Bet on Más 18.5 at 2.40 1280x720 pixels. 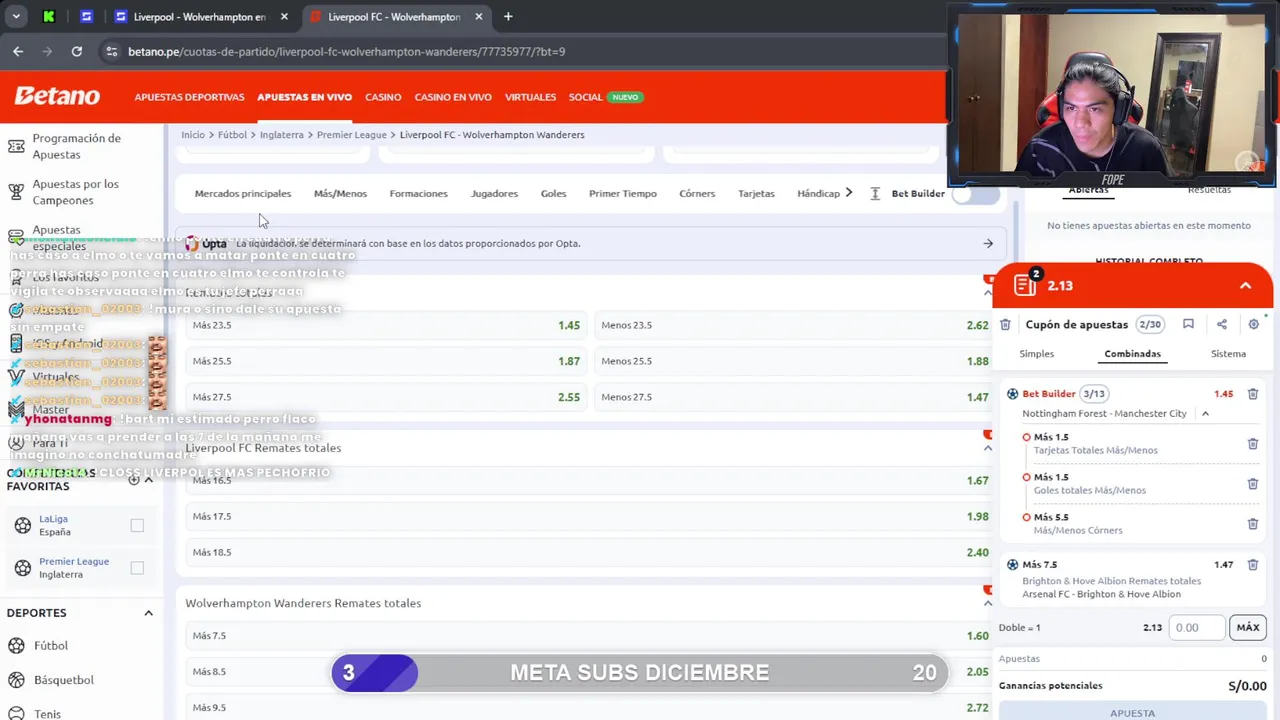coord(590,552)
